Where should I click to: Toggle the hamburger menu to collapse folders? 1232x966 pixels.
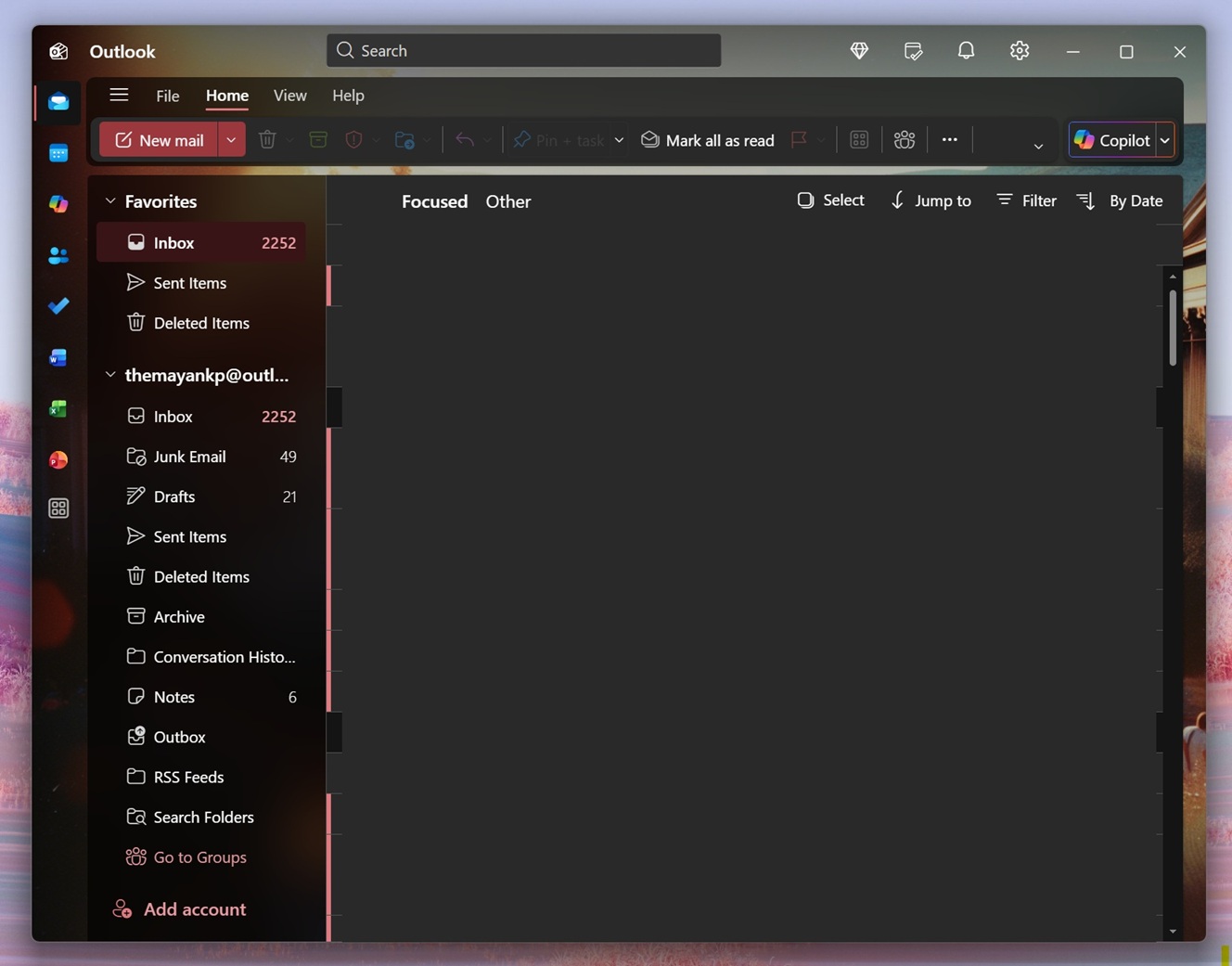point(119,95)
